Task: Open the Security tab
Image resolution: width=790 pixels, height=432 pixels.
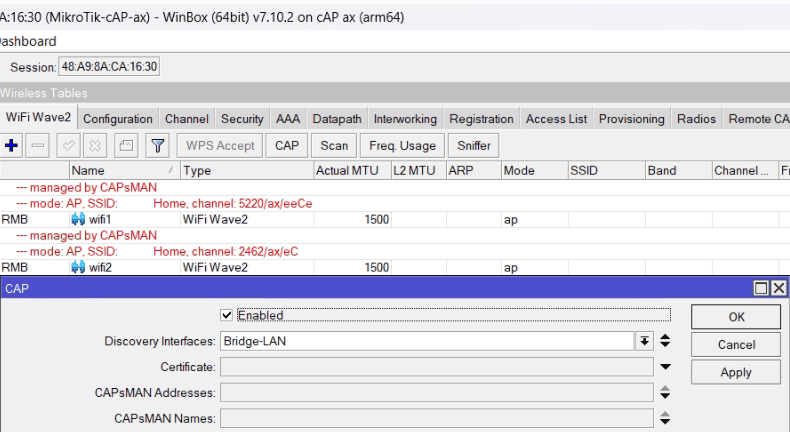Action: tap(242, 119)
